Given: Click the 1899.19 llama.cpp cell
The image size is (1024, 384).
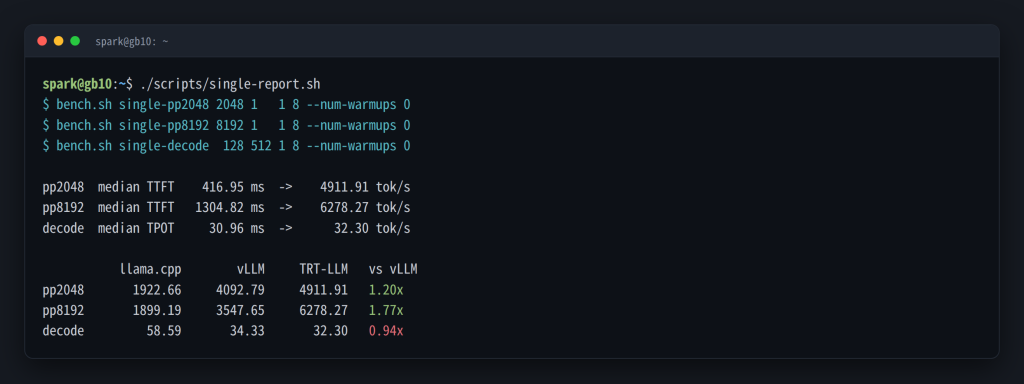Looking at the screenshot, I should pos(157,310).
